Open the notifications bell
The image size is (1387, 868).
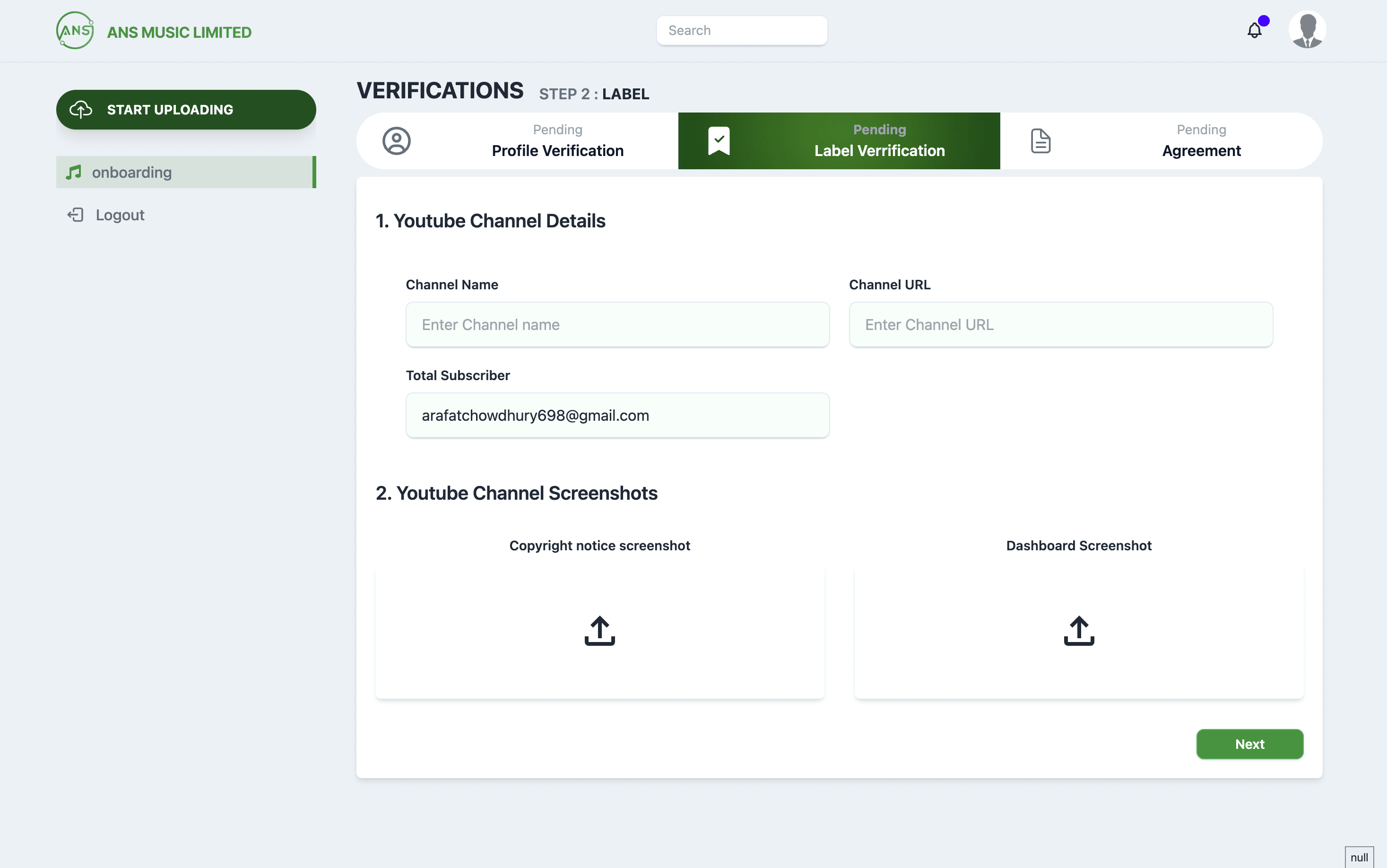pos(1255,30)
